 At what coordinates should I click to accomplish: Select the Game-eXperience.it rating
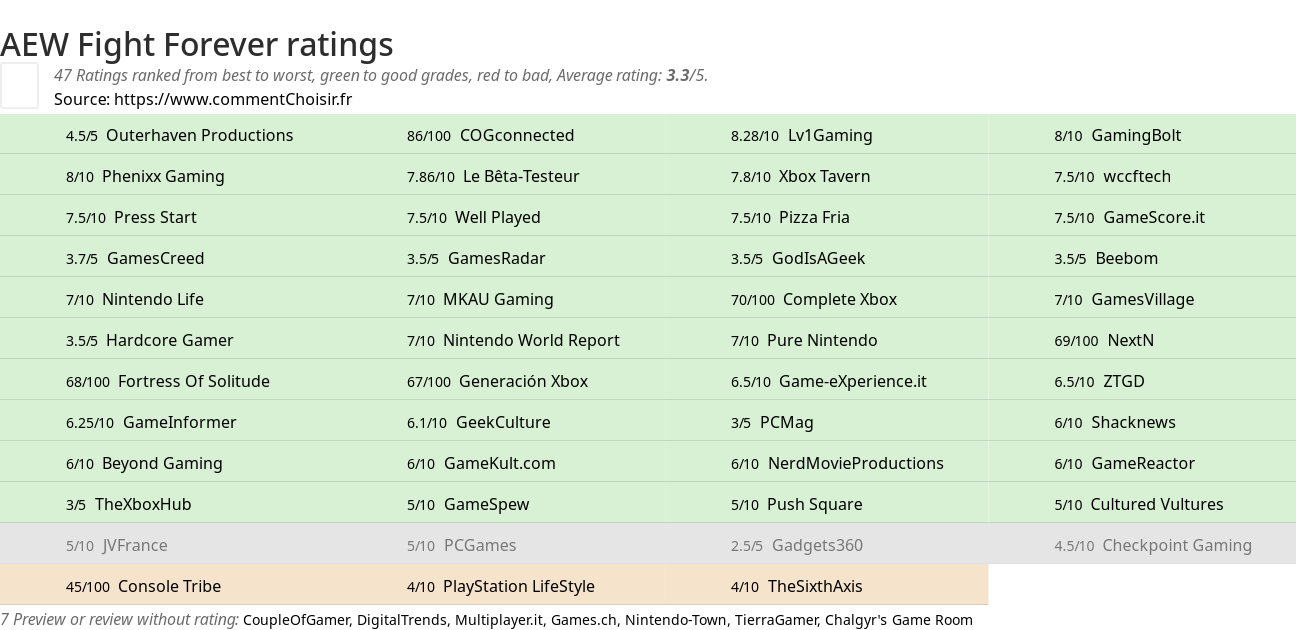coord(829,381)
